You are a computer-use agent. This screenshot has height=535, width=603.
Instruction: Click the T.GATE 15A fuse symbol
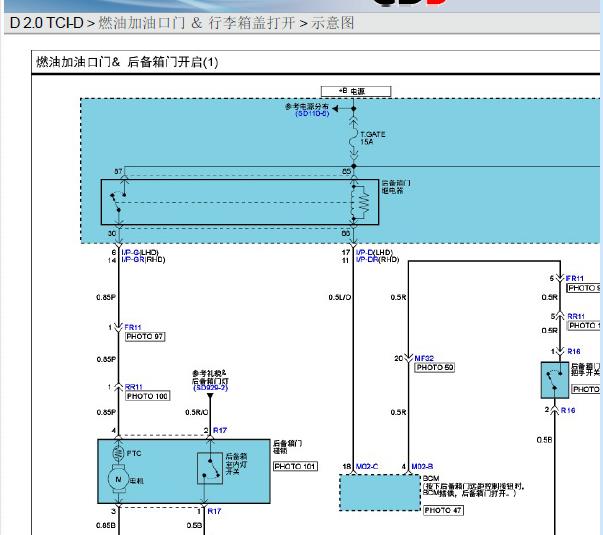pos(353,138)
